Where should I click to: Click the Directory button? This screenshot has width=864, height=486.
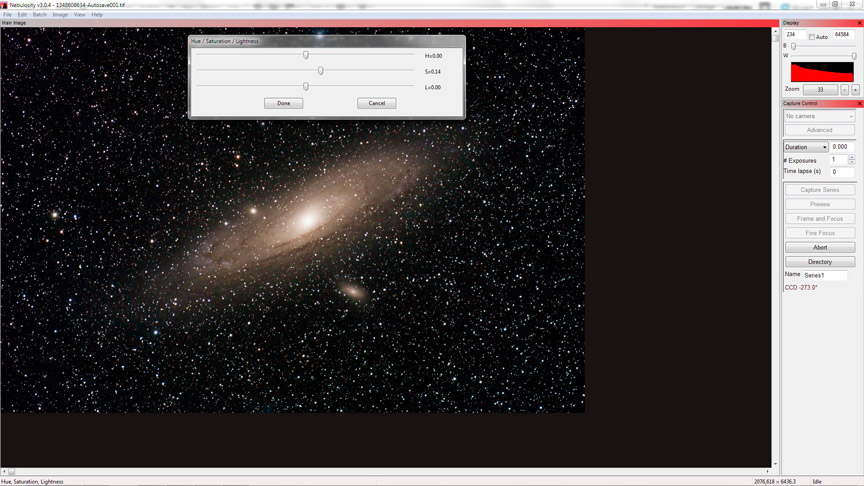pos(819,262)
